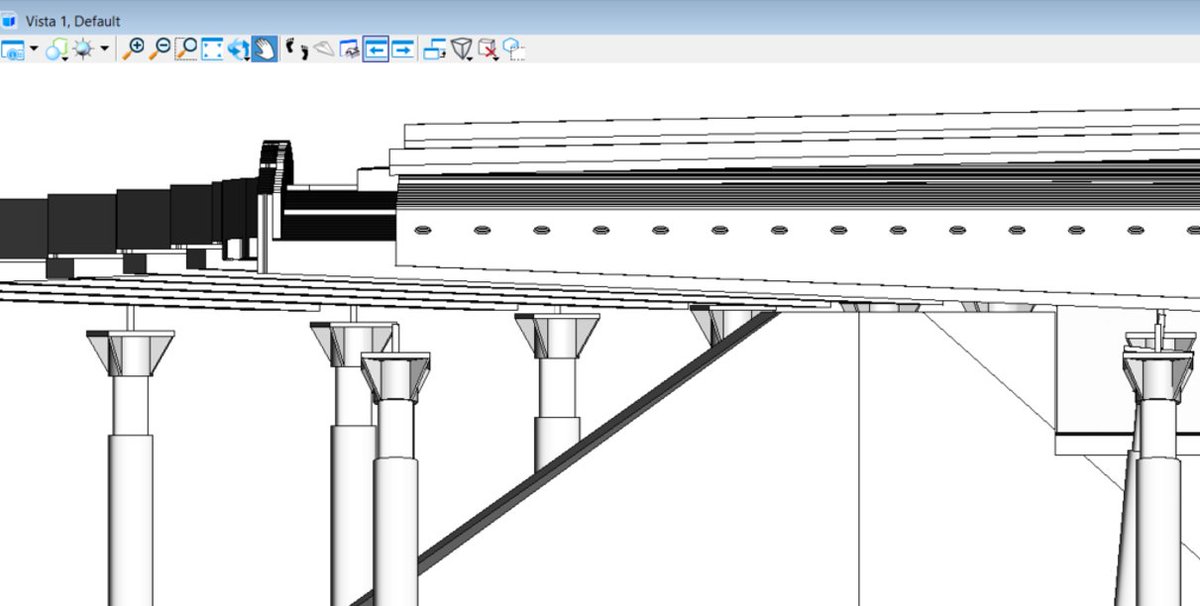The image size is (1200, 606).
Task: Activate the Window Area zoom tool
Action: click(x=186, y=49)
